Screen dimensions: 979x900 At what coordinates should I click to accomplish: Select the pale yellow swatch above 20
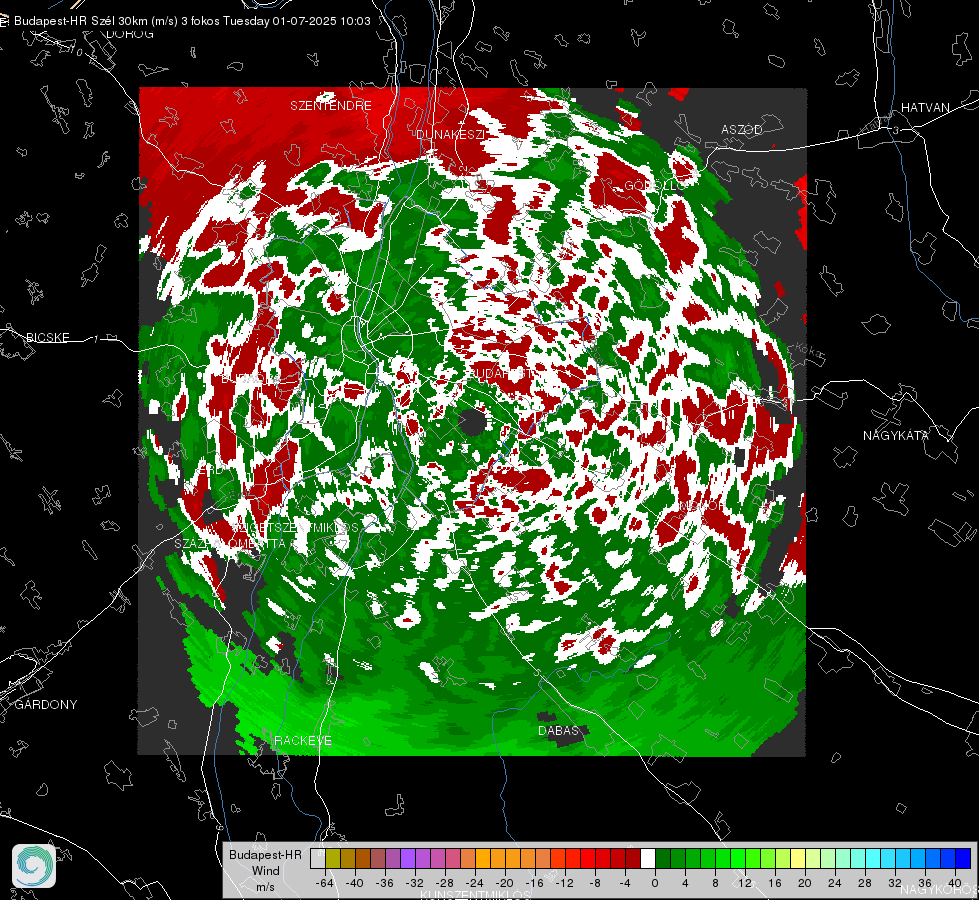point(798,859)
